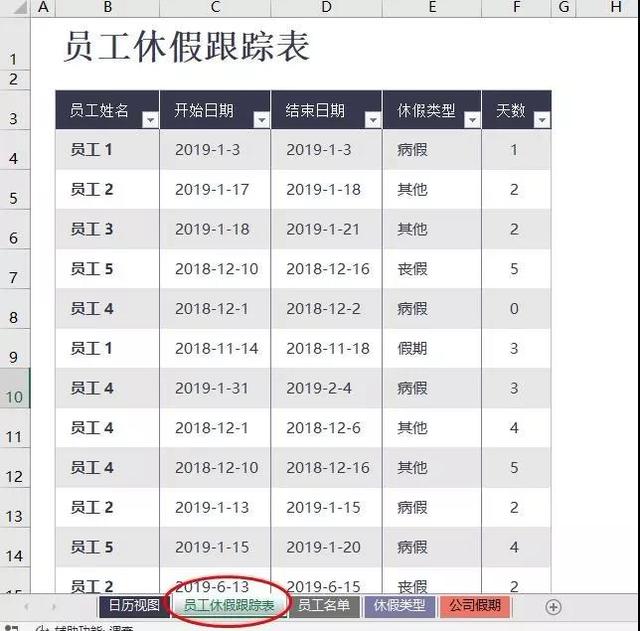Image resolution: width=640 pixels, height=631 pixels.
Task: Click end date 2019-1-20 cell
Action: pyautogui.click(x=326, y=547)
